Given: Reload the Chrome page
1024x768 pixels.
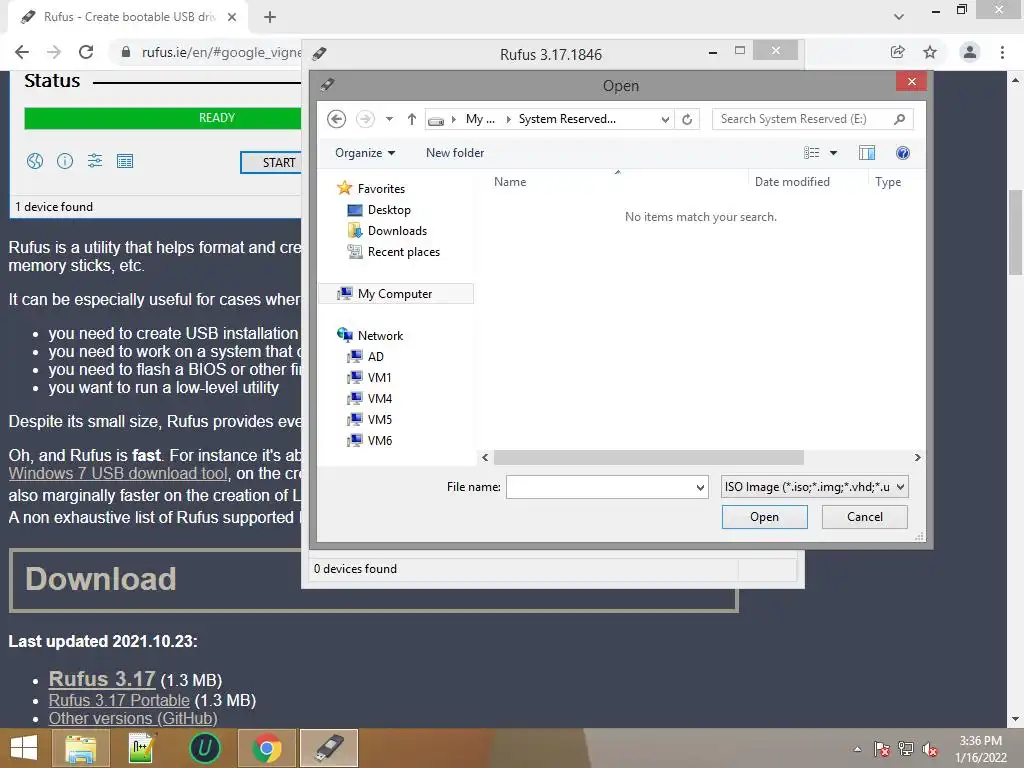Looking at the screenshot, I should (86, 52).
